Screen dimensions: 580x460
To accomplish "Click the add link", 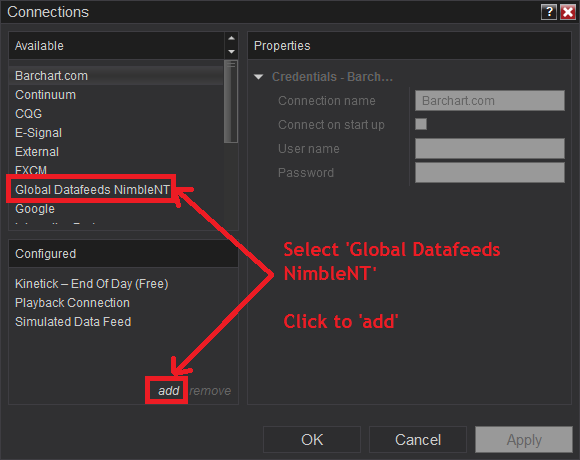I will click(x=169, y=391).
